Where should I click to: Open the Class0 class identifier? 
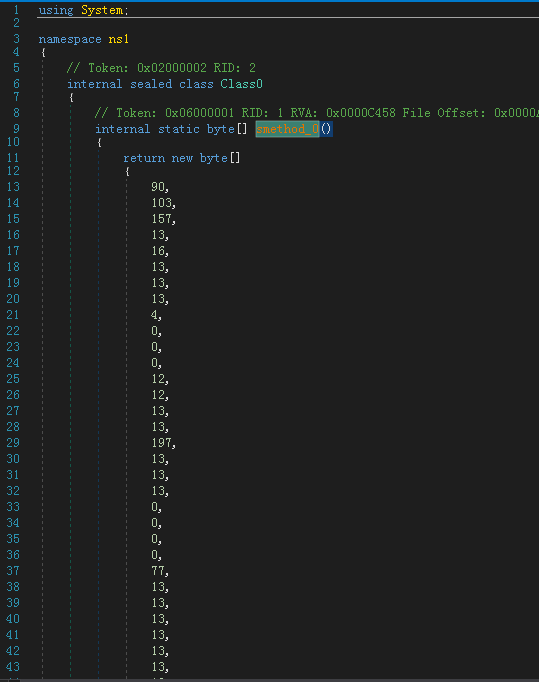click(x=241, y=84)
